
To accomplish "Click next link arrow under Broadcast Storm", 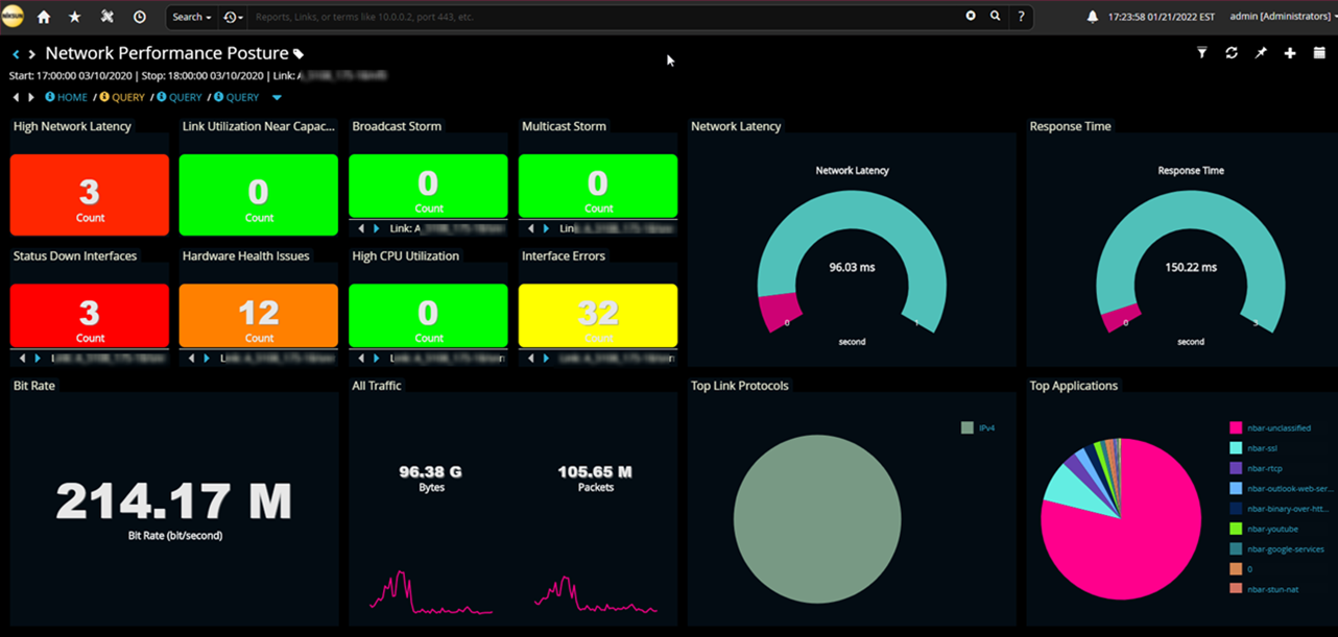I will 377,229.
